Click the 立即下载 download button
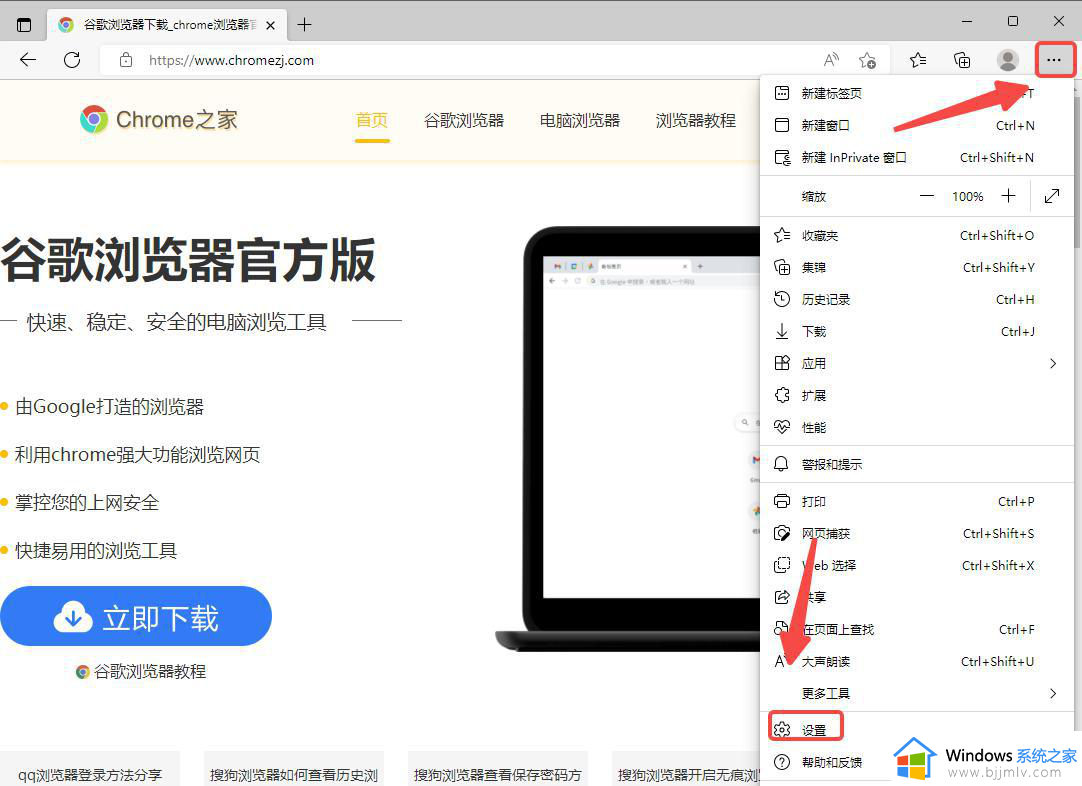 coord(136,616)
